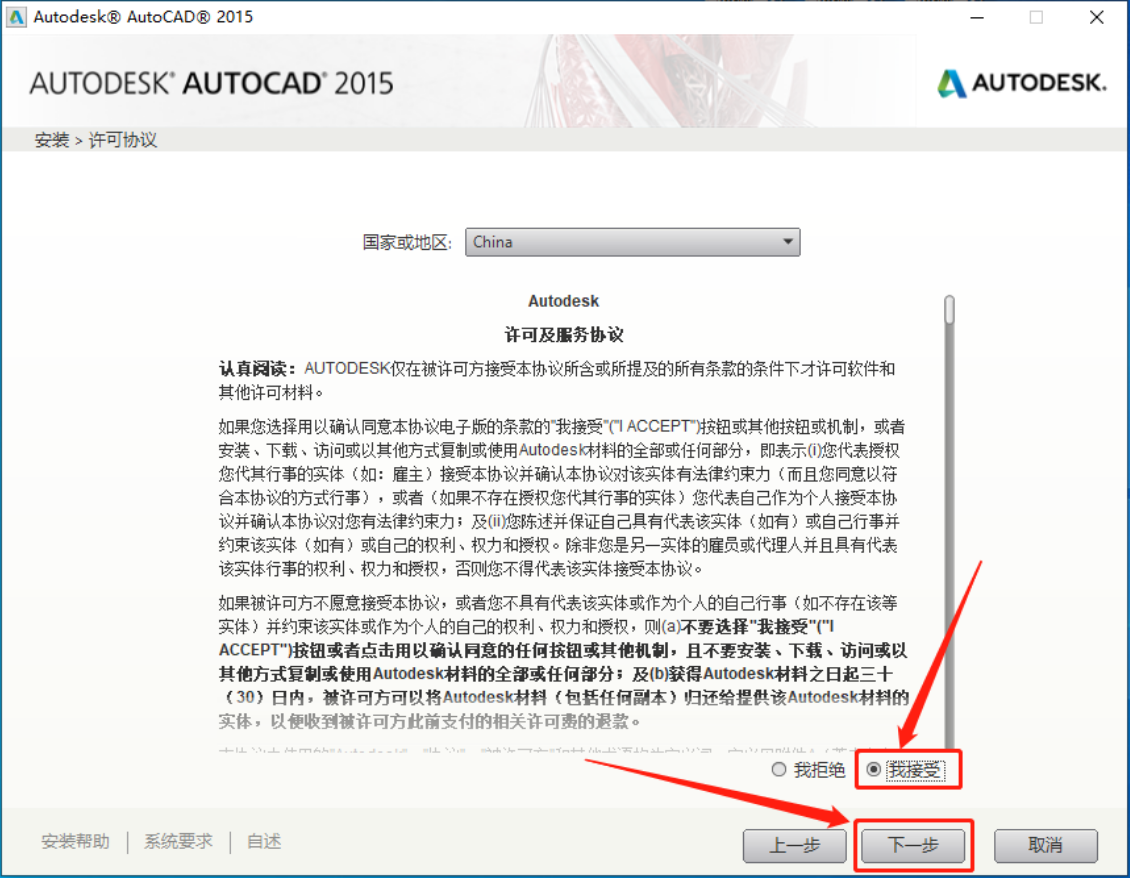The image size is (1130, 878).
Task: Open the 系统要求 link
Action: pyautogui.click(x=178, y=841)
